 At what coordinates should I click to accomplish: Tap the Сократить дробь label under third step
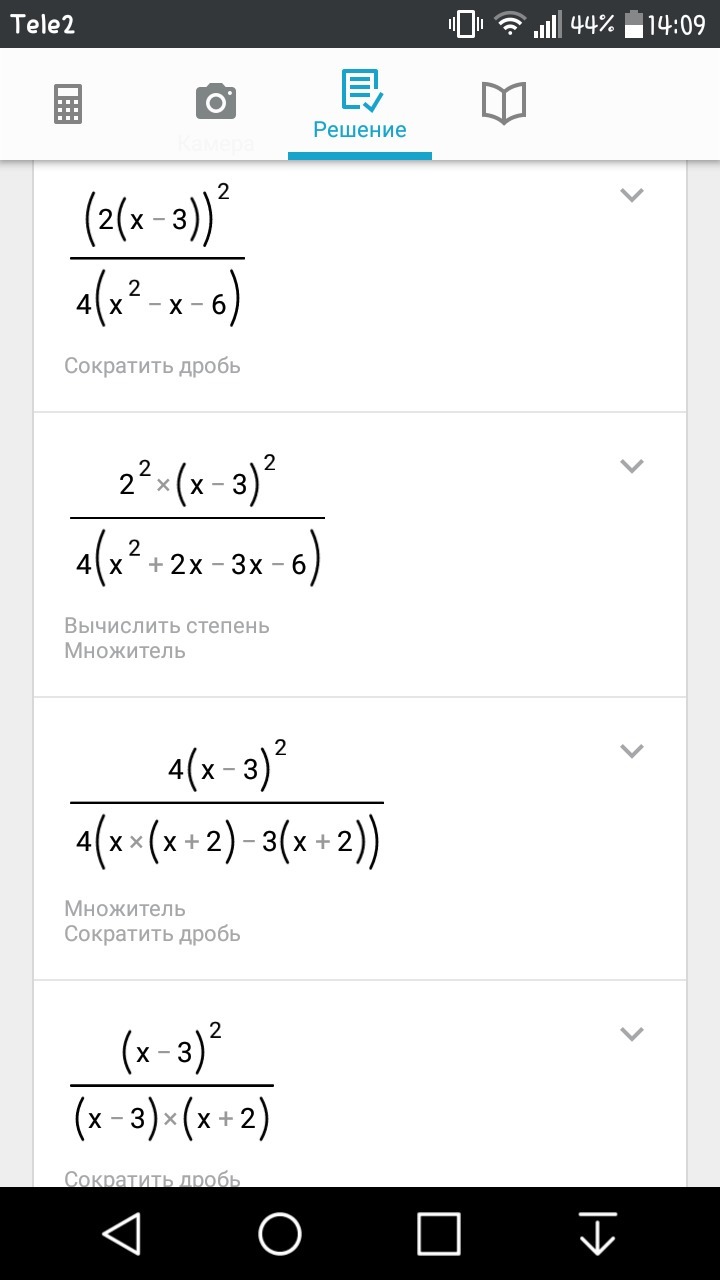point(153,934)
